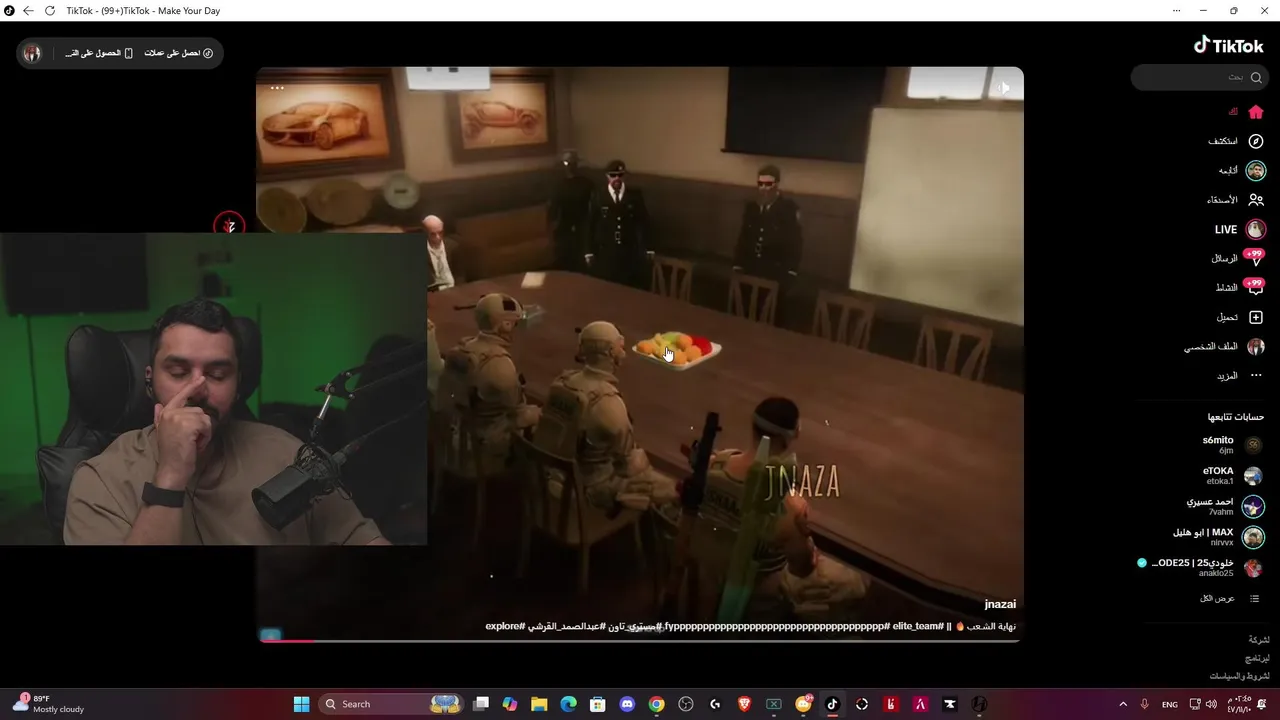Click the Get Coins button
The height and width of the screenshot is (720, 1280).
coord(178,53)
